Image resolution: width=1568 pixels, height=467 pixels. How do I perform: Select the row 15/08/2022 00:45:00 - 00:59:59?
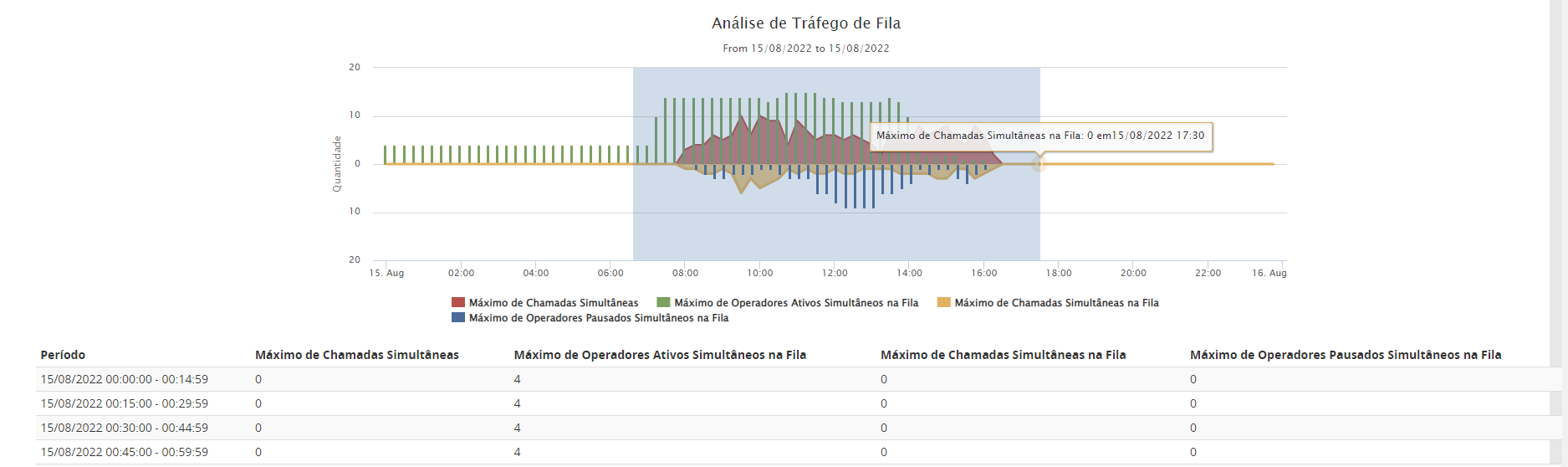click(799, 452)
